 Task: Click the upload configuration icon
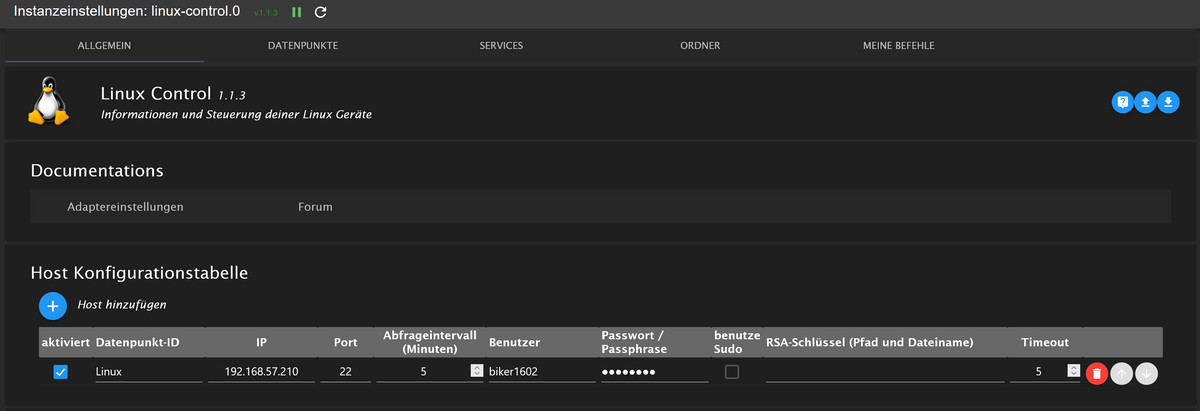click(1146, 102)
